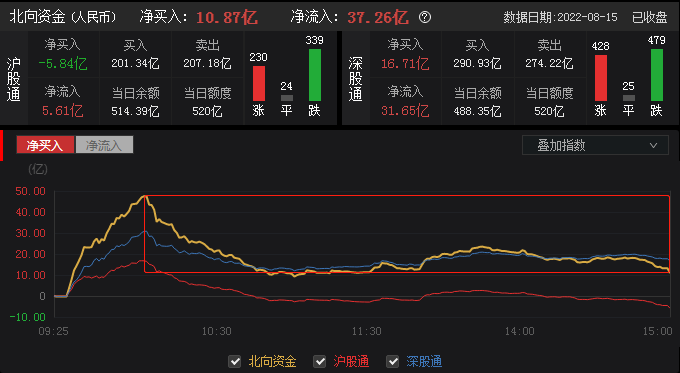This screenshot has width=680, height=373.
Task: Click 沪股通 净流入 value 5.61亿
Action: [62, 111]
